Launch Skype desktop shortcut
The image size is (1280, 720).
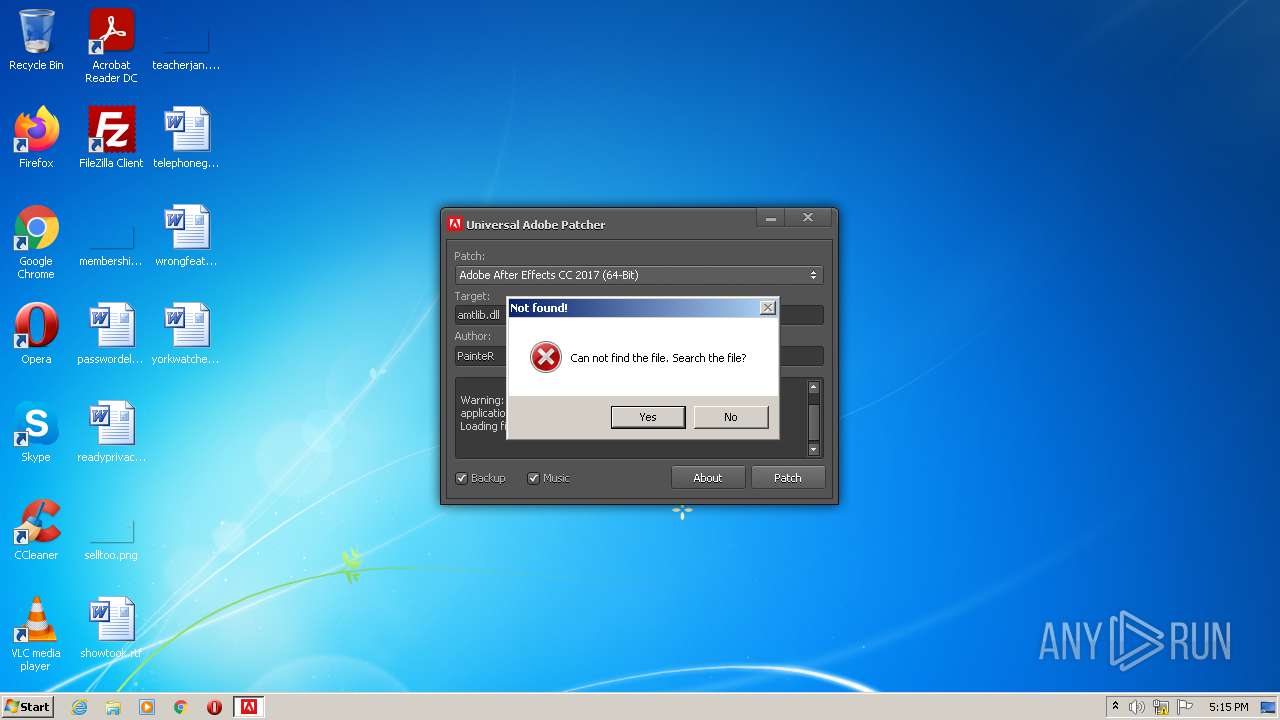(x=36, y=432)
